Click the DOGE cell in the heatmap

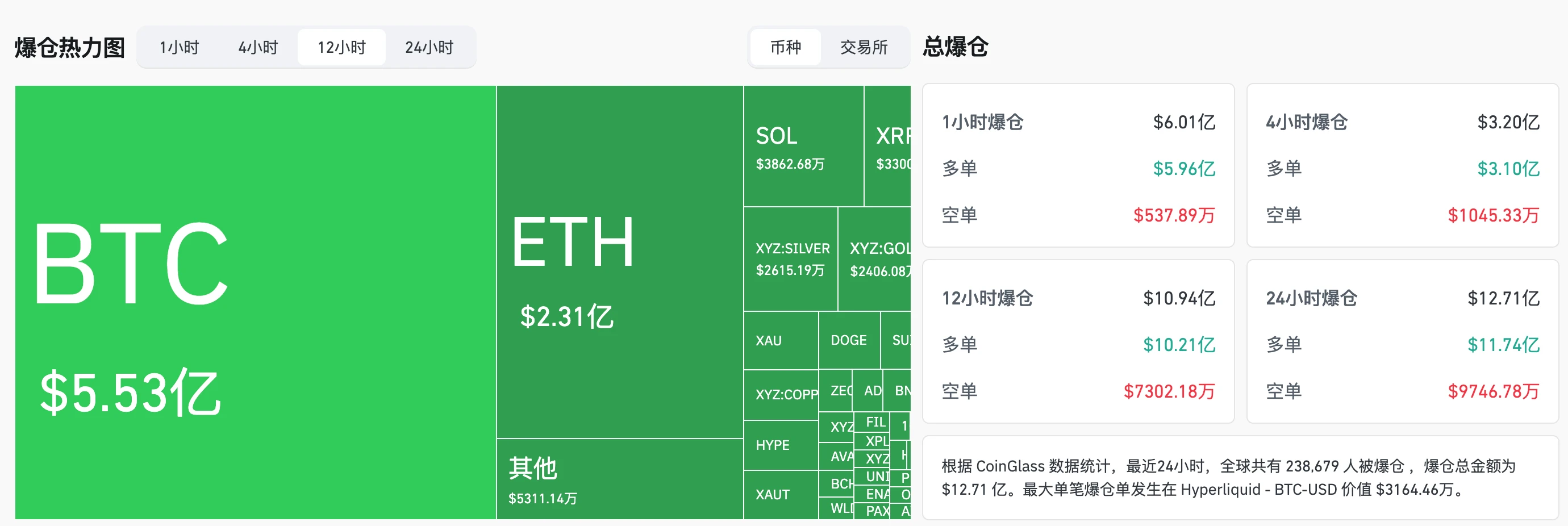pyautogui.click(x=850, y=341)
